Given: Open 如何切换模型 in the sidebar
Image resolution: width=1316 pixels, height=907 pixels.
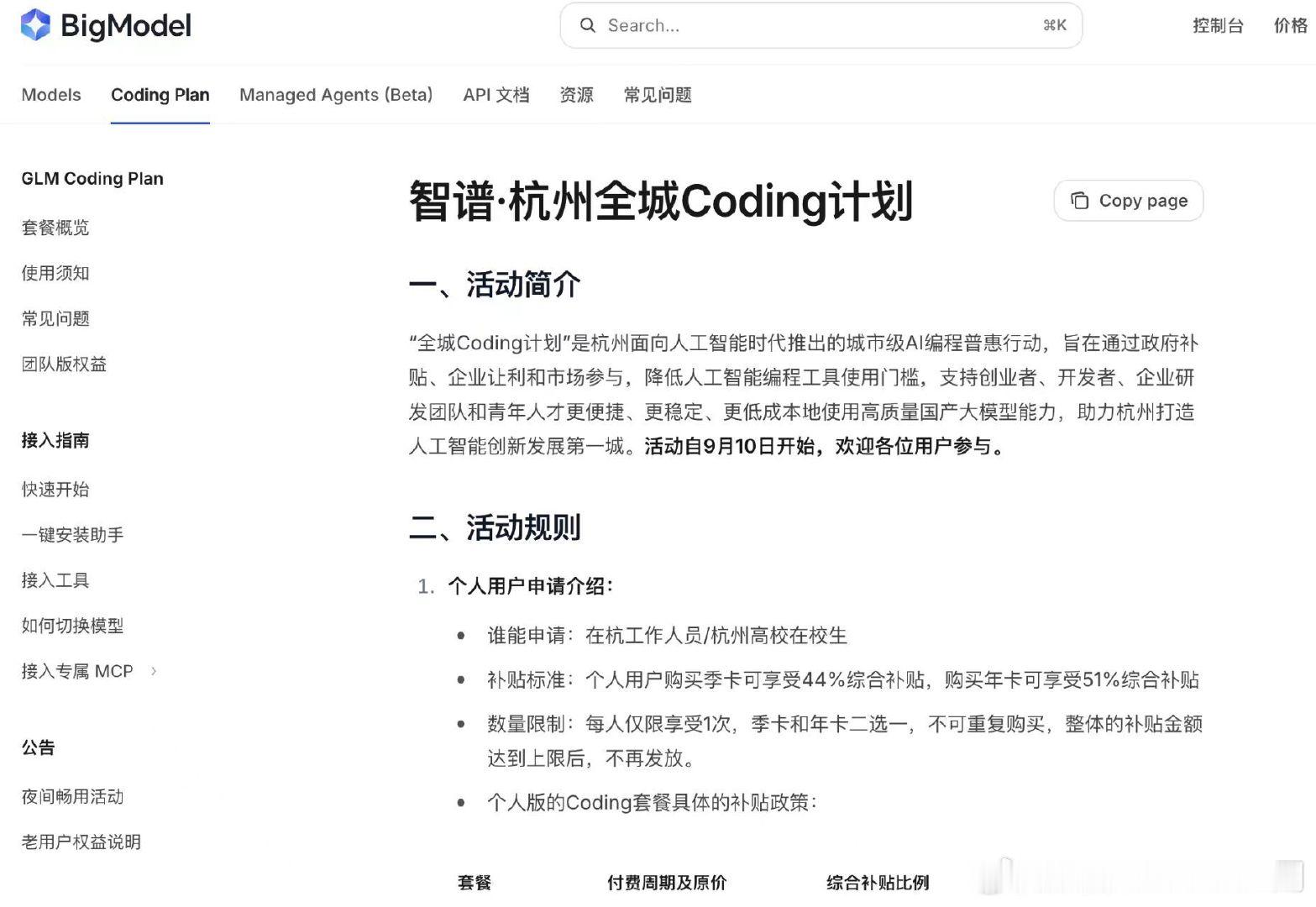Looking at the screenshot, I should pyautogui.click(x=72, y=625).
